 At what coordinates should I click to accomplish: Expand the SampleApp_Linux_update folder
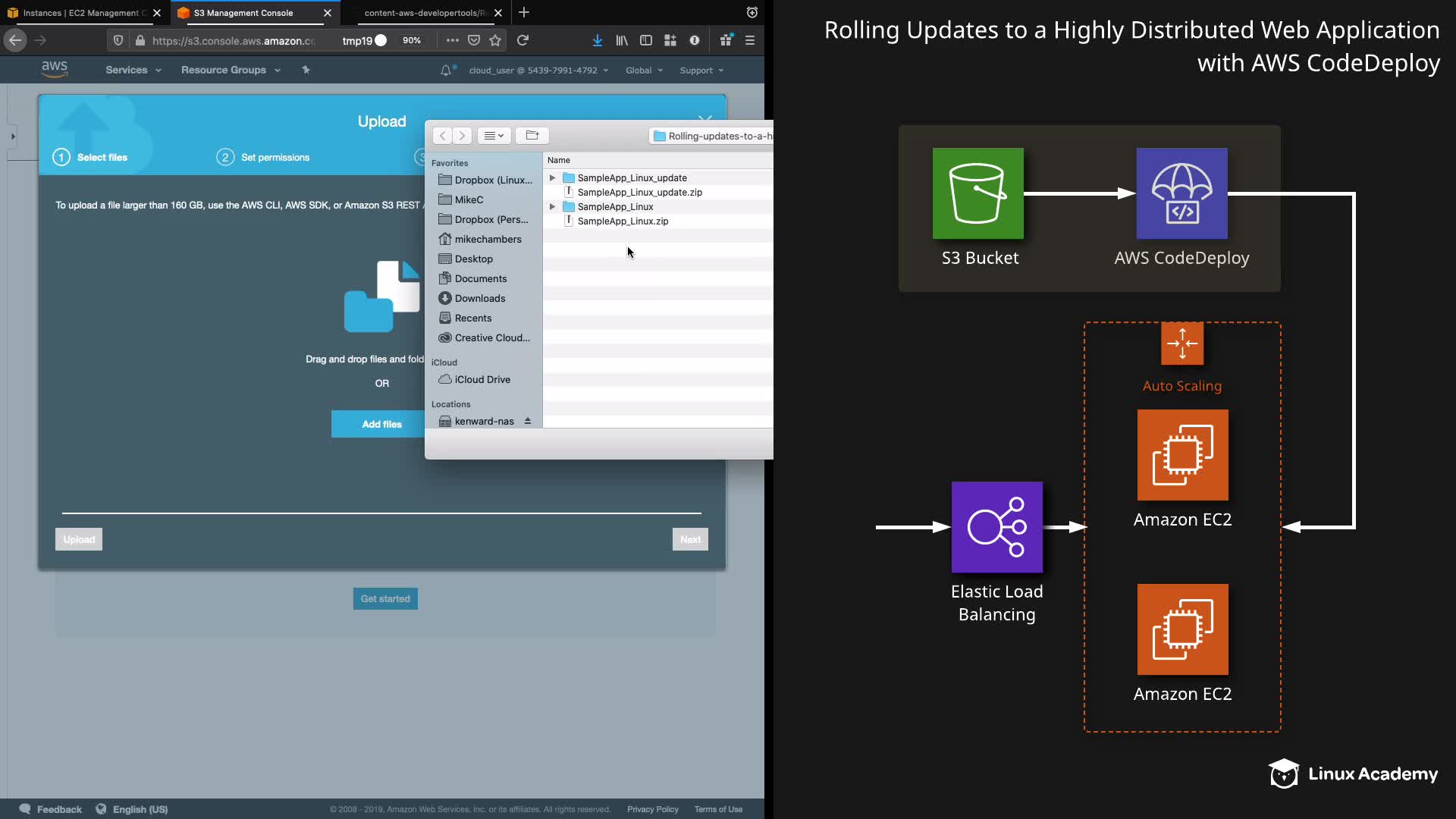[x=552, y=178]
